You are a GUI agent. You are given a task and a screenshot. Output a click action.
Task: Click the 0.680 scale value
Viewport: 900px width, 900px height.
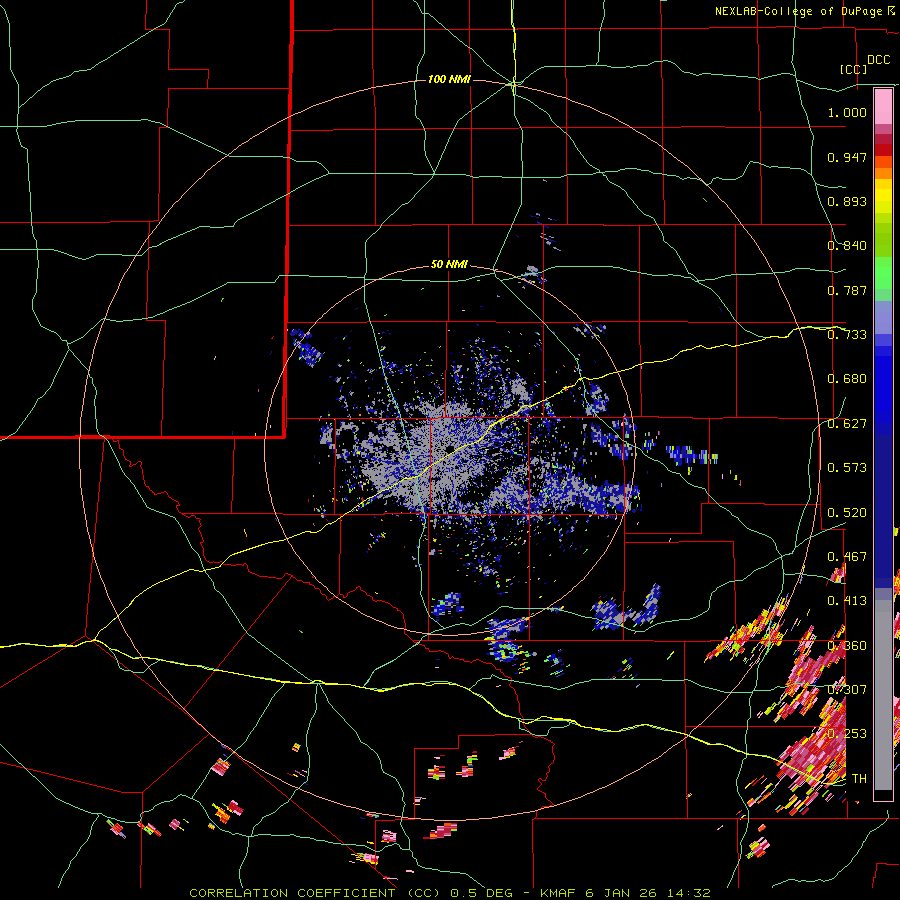pos(847,379)
